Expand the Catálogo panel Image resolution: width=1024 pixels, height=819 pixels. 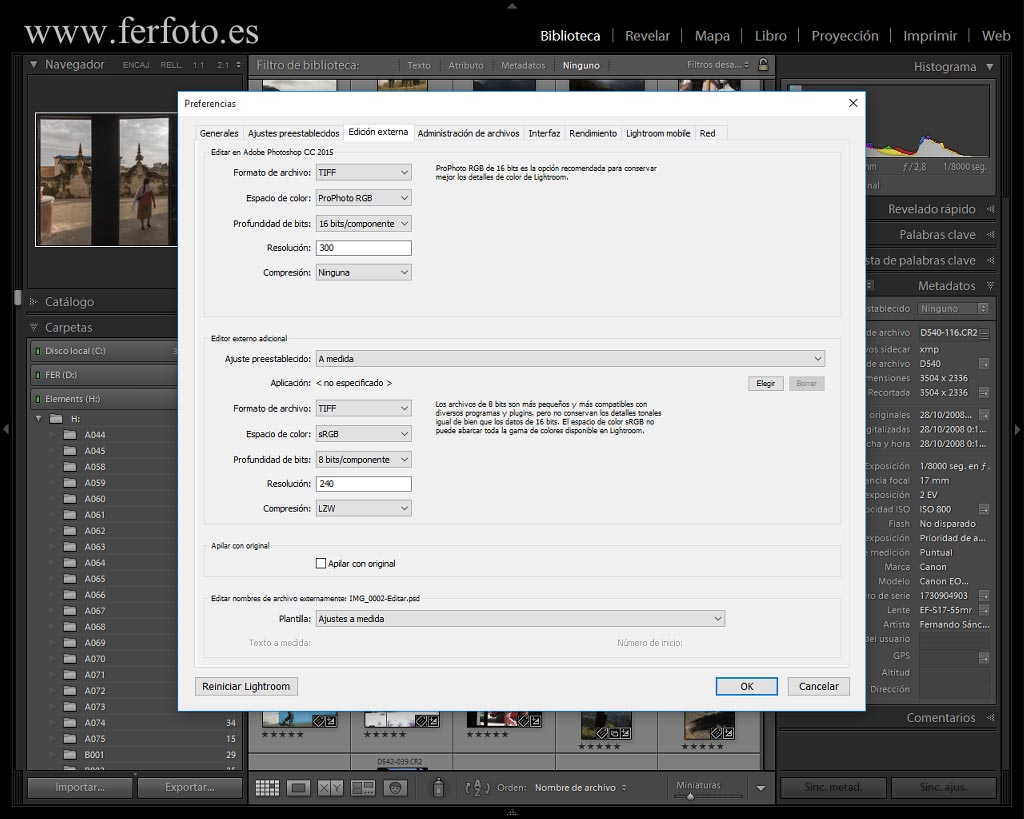click(33, 302)
